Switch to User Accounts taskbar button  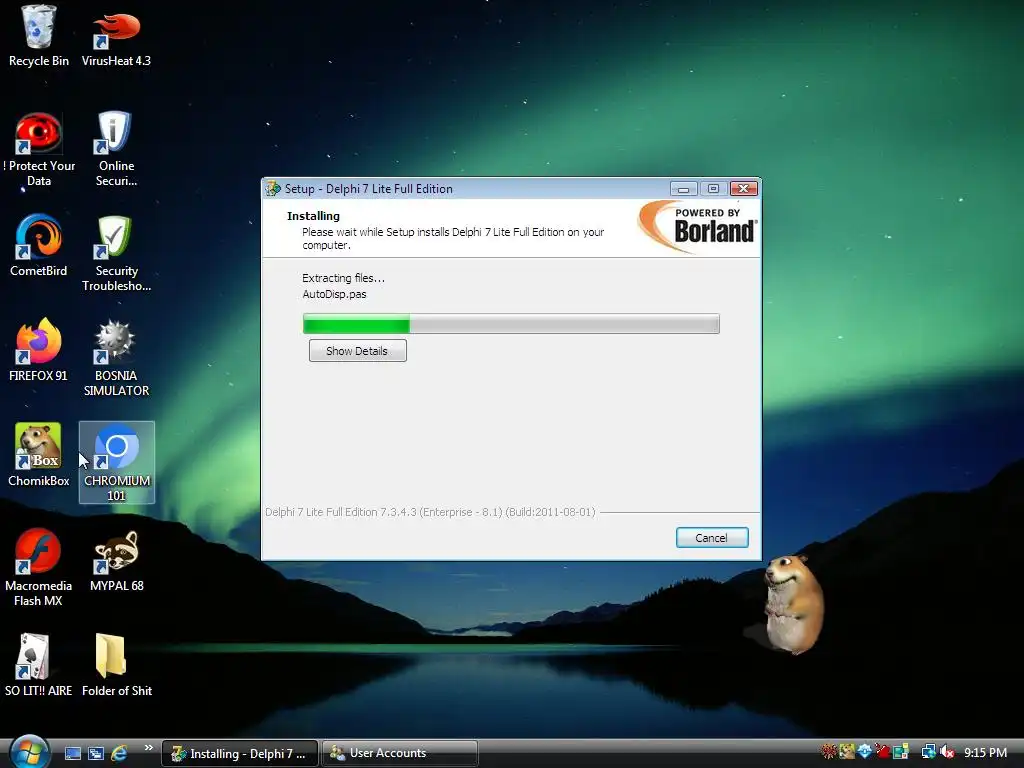[400, 754]
